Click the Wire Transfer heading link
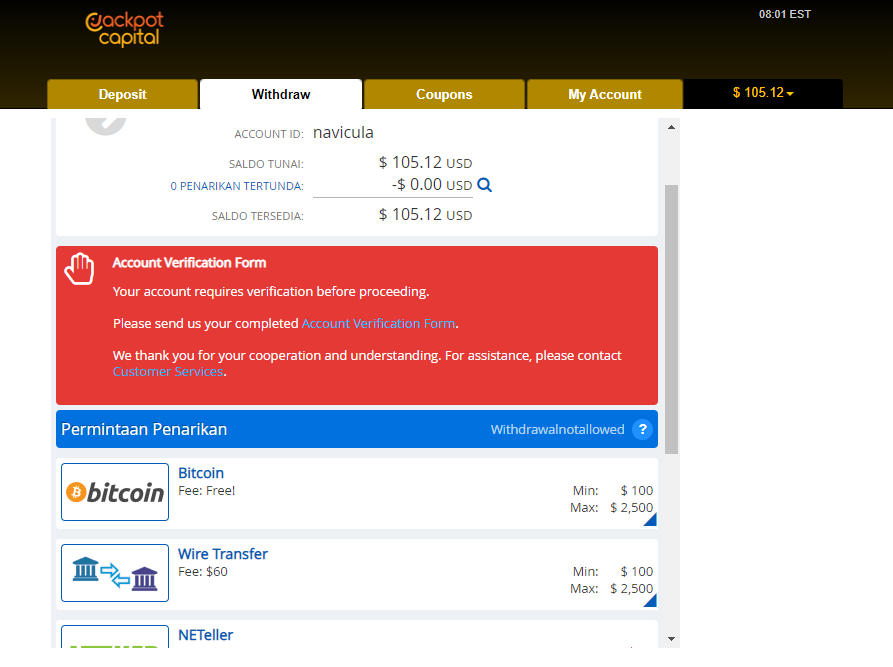This screenshot has width=893, height=667. click(x=222, y=554)
